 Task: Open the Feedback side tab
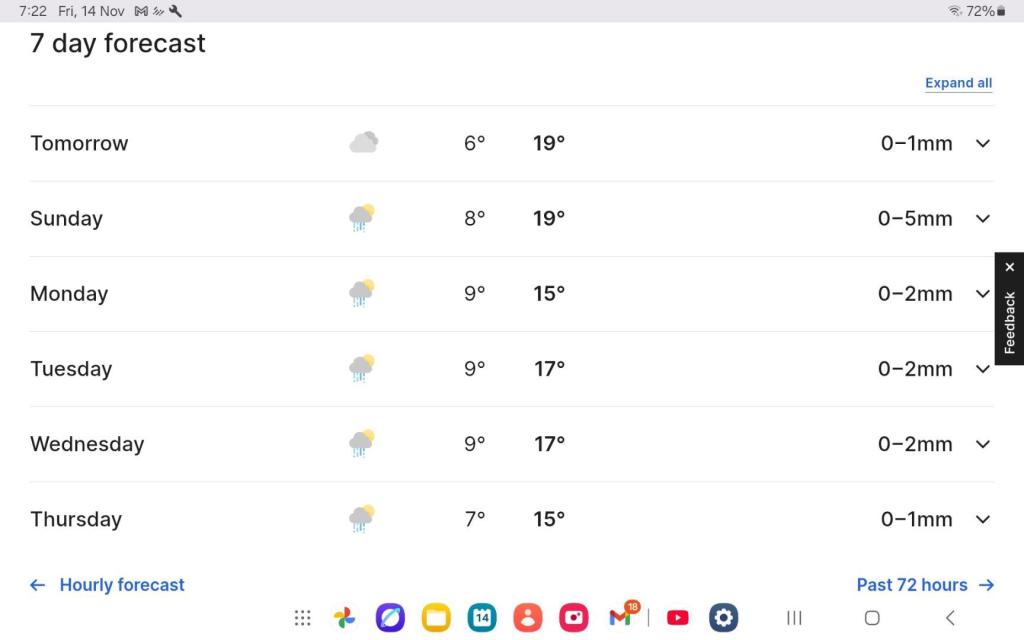tap(1009, 320)
